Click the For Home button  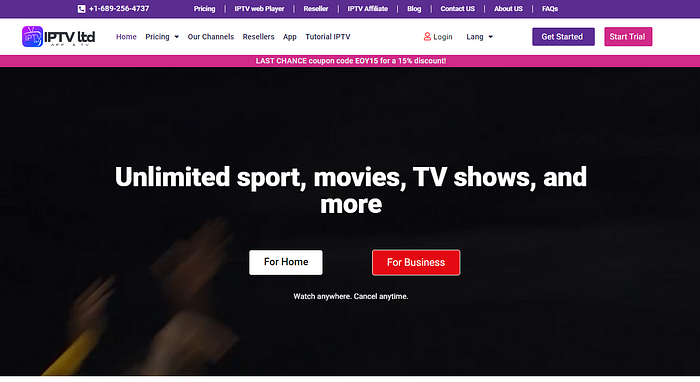tap(286, 262)
